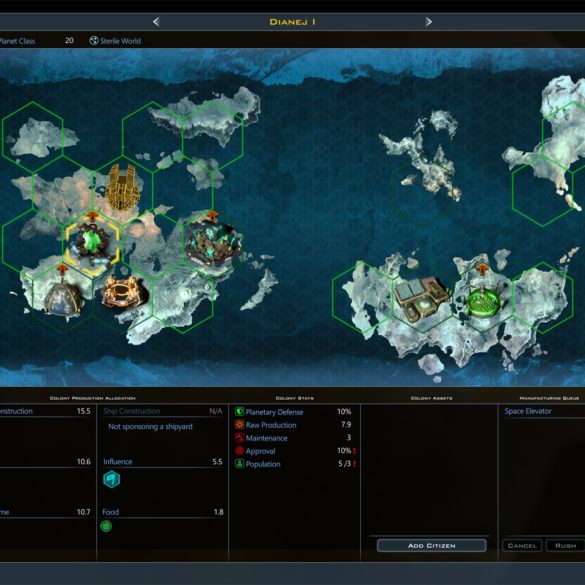
Task: Click the Add Citizen button
Action: 432,545
